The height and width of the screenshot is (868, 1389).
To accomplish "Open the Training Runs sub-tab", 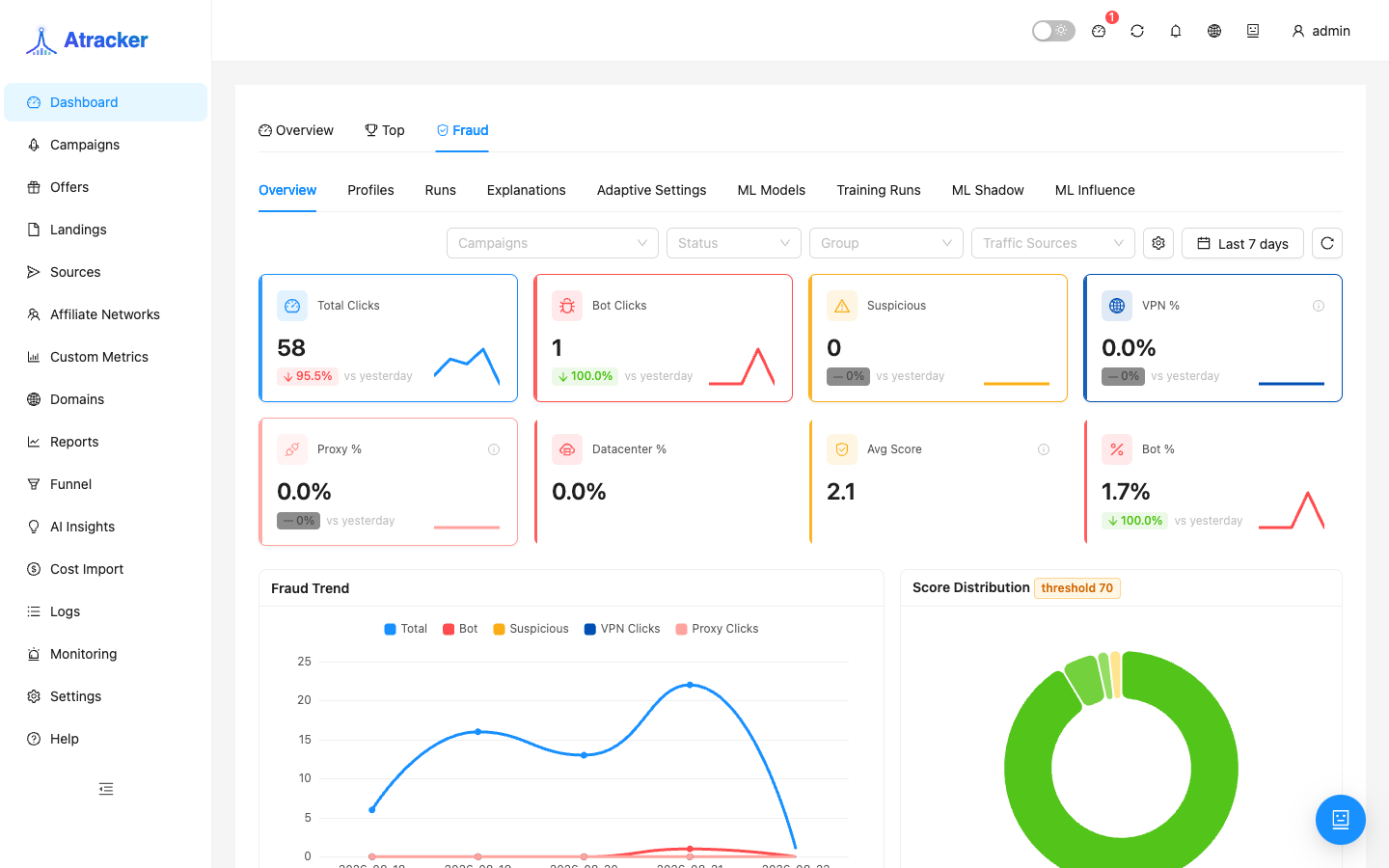I will (879, 190).
